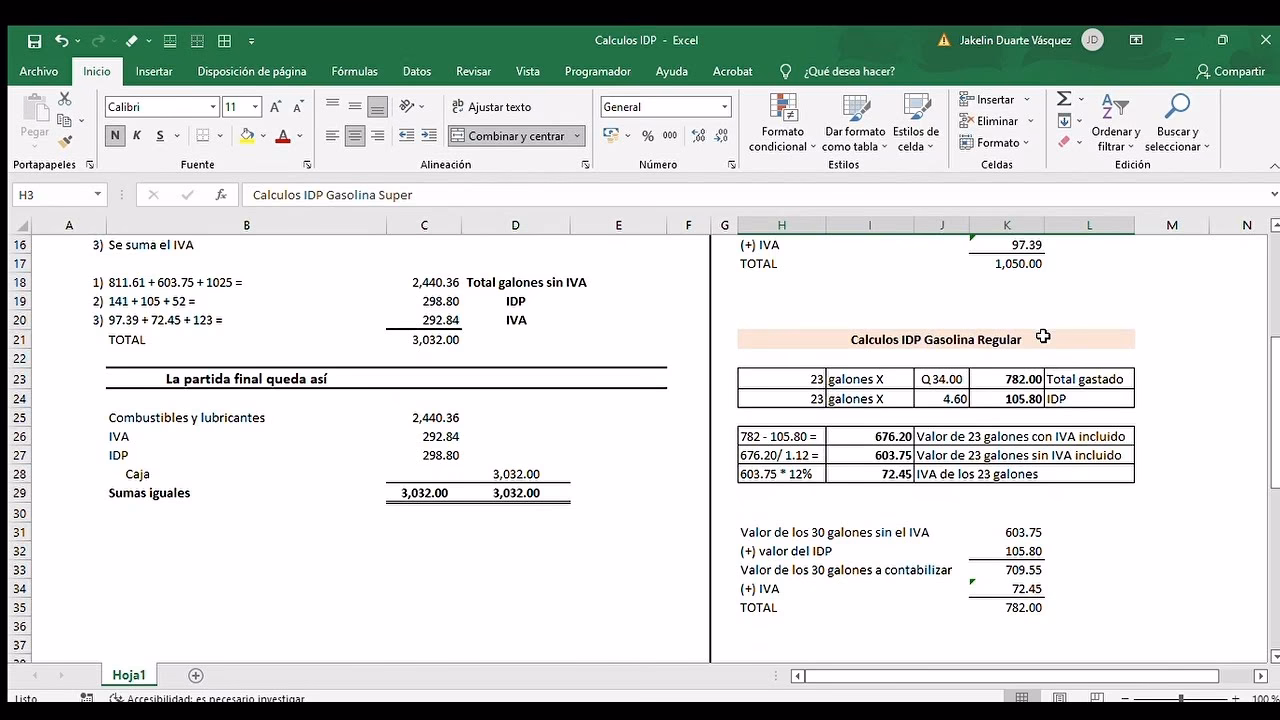Click the AutoSum sigma icon
The width and height of the screenshot is (1280, 720).
[x=1064, y=99]
